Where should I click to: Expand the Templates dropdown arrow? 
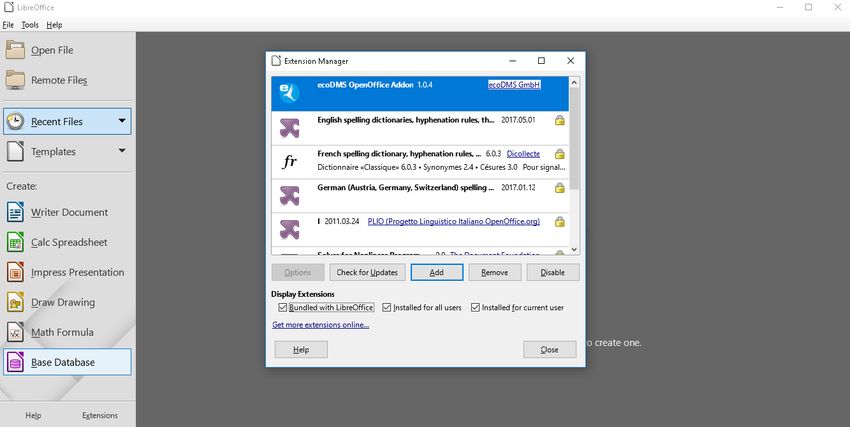coord(122,151)
